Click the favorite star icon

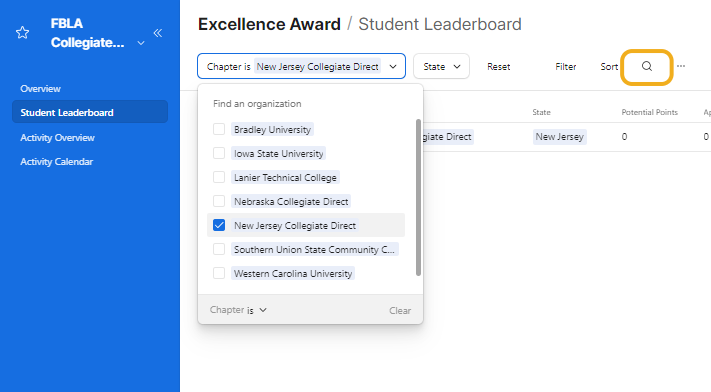[22, 33]
